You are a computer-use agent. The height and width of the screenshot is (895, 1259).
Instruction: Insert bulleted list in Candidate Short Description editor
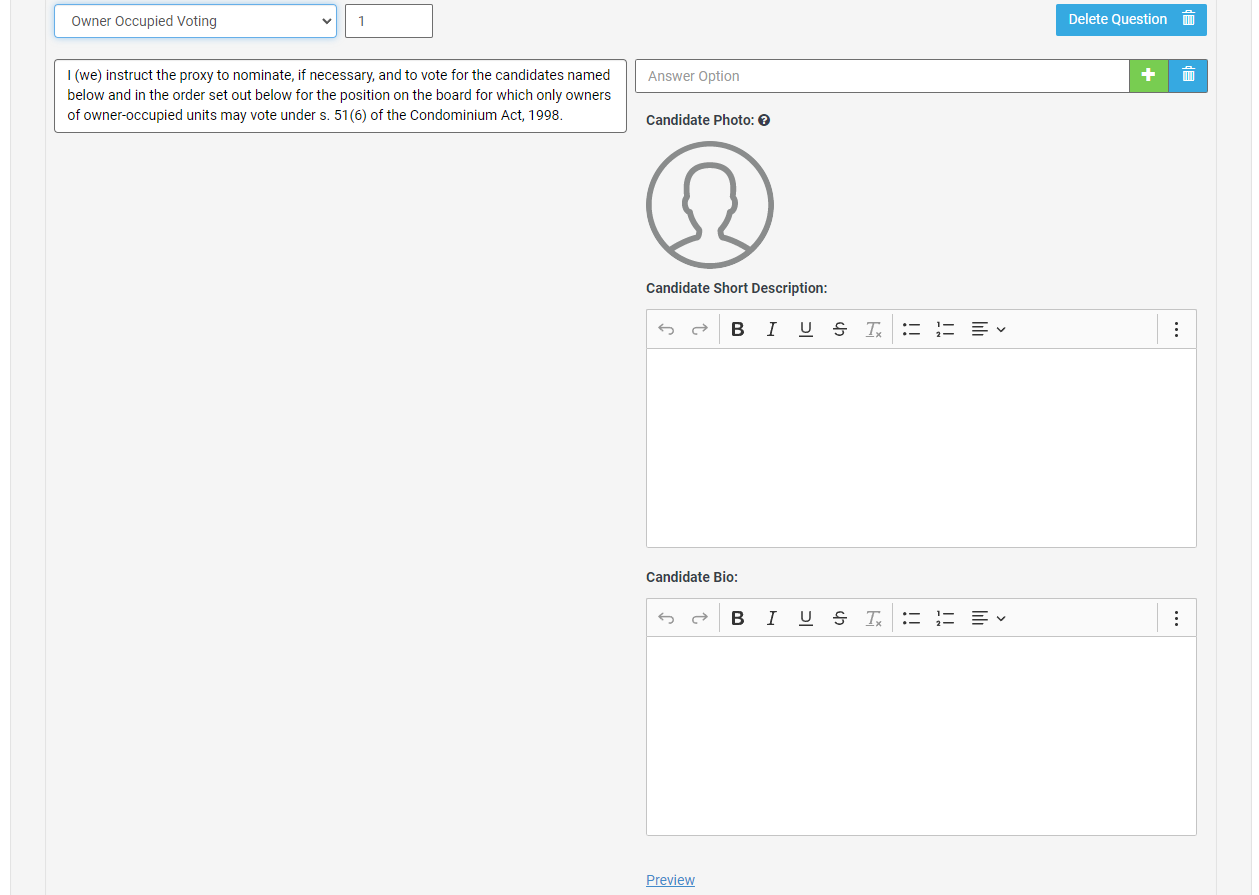point(911,329)
